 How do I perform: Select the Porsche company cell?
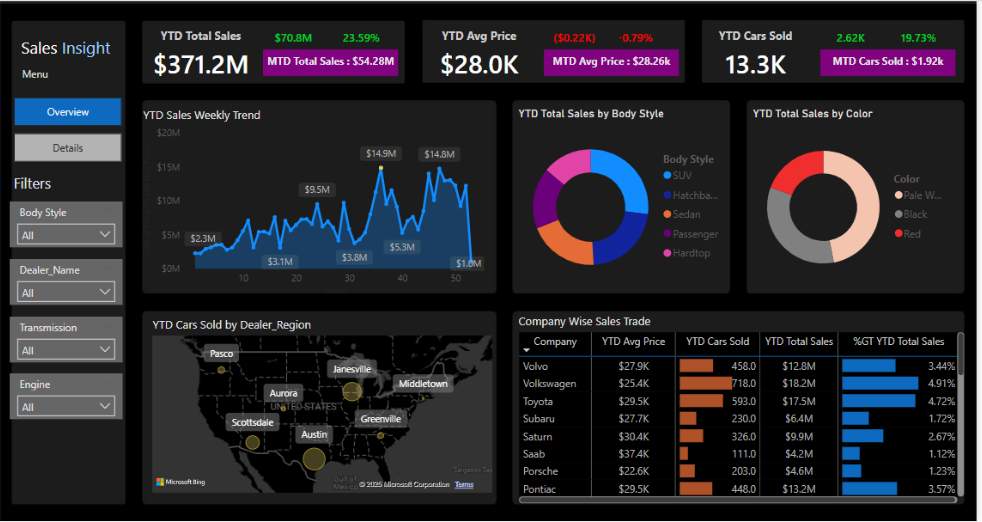[x=540, y=471]
